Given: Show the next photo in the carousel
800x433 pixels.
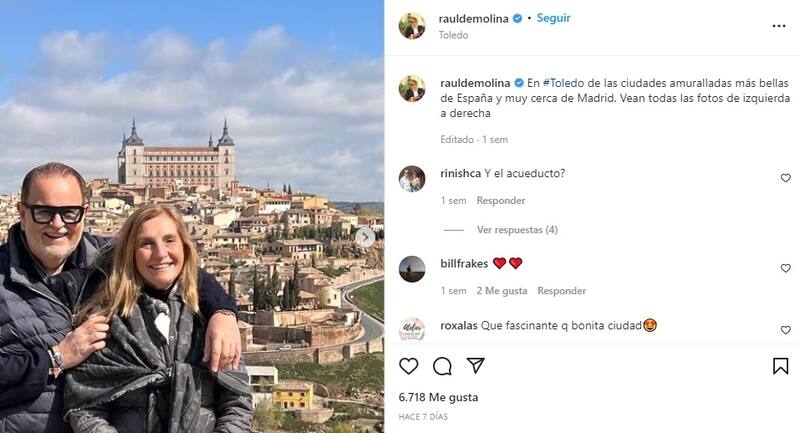Looking at the screenshot, I should coord(365,237).
